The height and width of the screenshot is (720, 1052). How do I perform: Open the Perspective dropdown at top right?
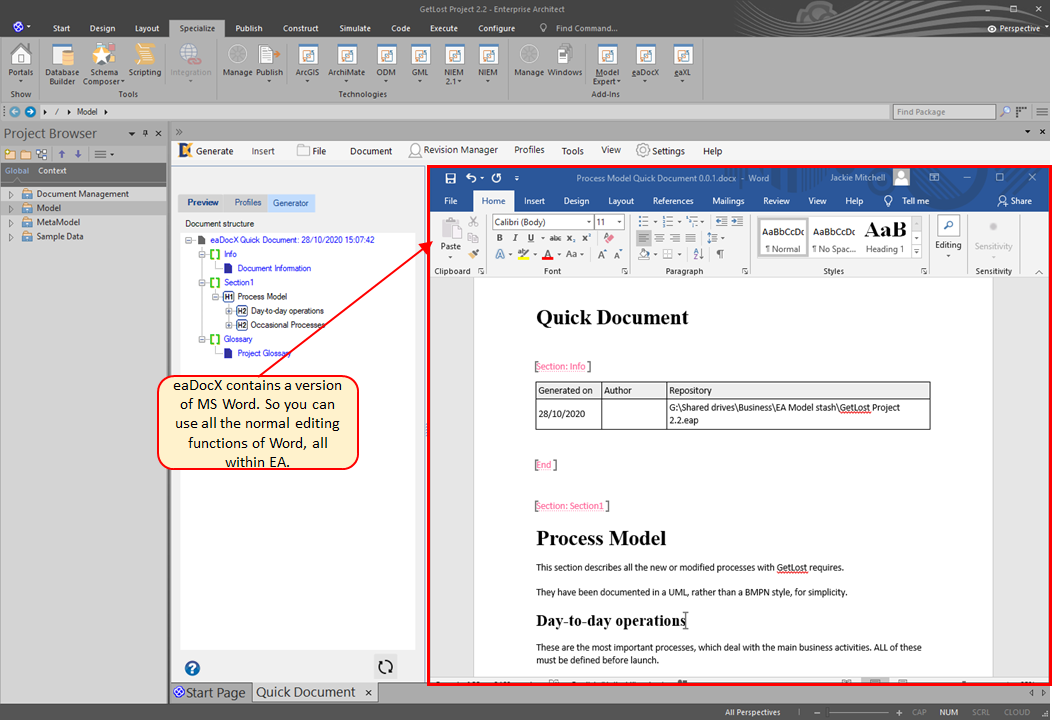[1017, 28]
